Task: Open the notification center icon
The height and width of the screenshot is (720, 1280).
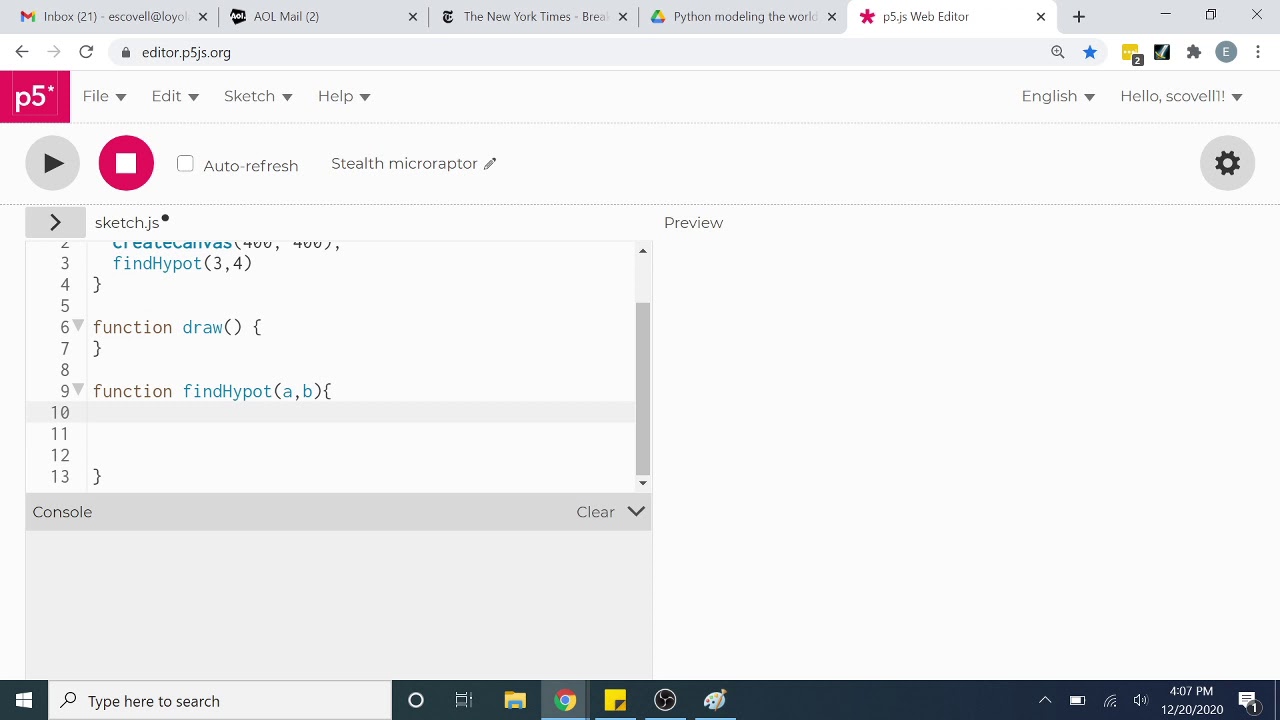Action: (x=1248, y=700)
